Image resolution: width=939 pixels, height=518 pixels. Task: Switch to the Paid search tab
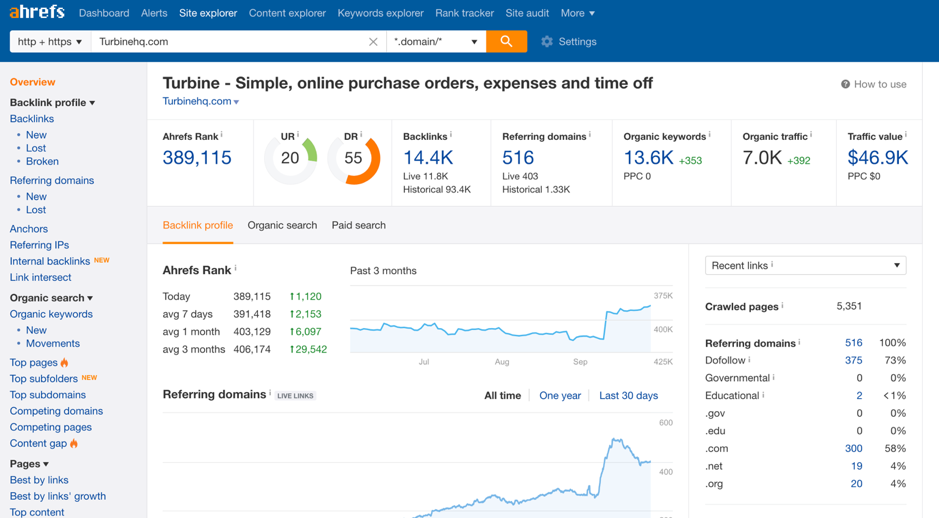[x=359, y=225]
